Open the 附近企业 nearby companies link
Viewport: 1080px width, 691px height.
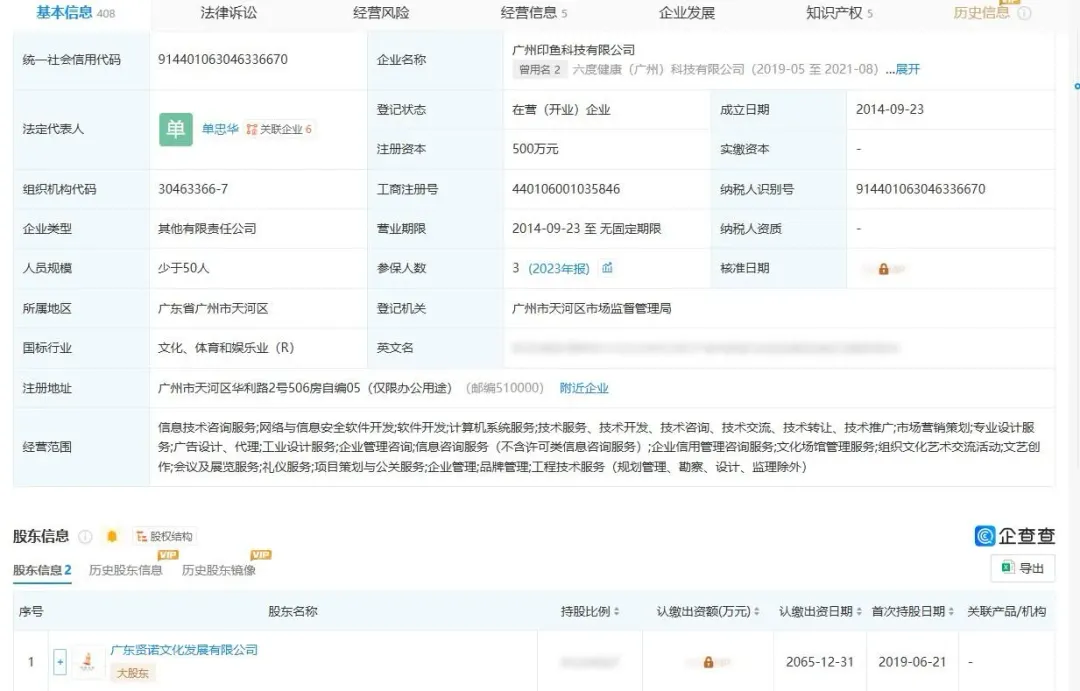click(584, 388)
